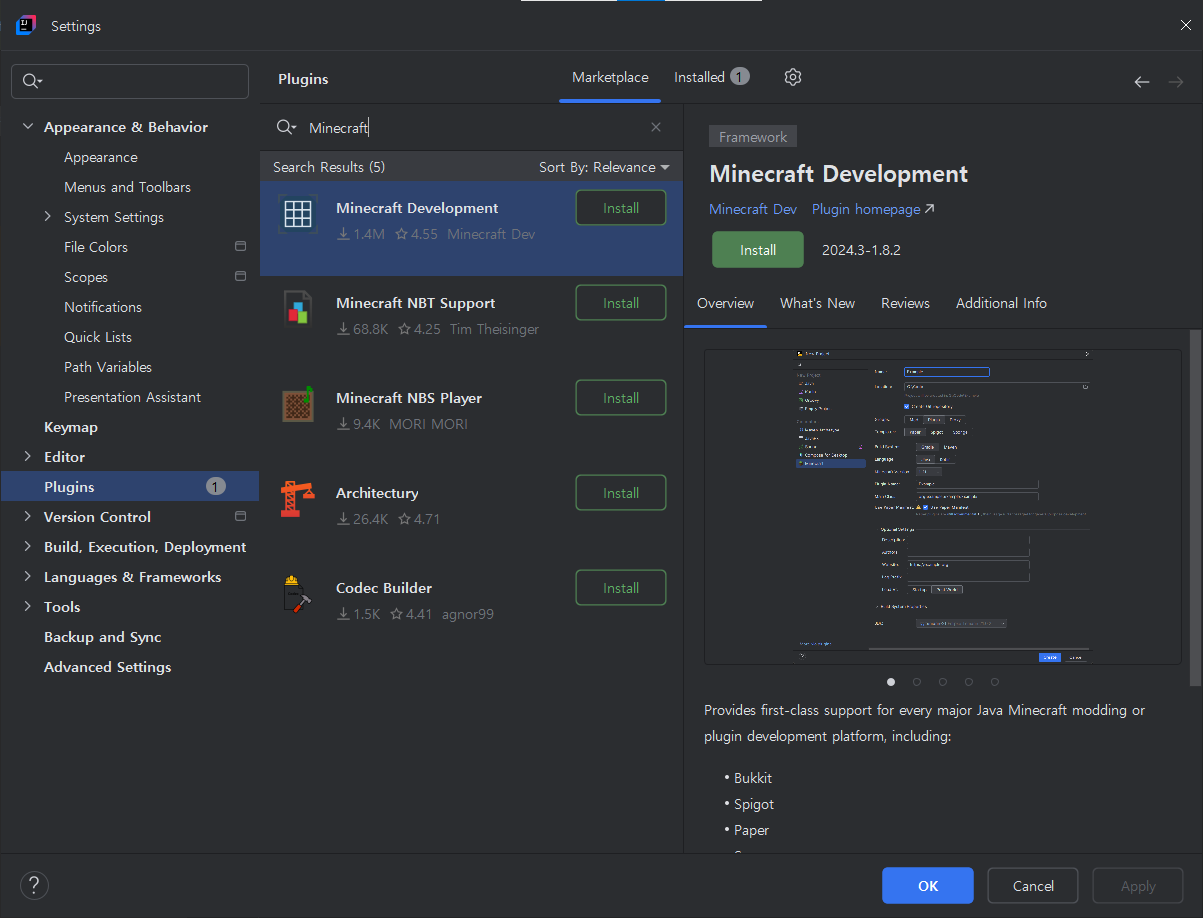
Task: Open the Minecraft Dev vendor link
Action: click(x=753, y=209)
